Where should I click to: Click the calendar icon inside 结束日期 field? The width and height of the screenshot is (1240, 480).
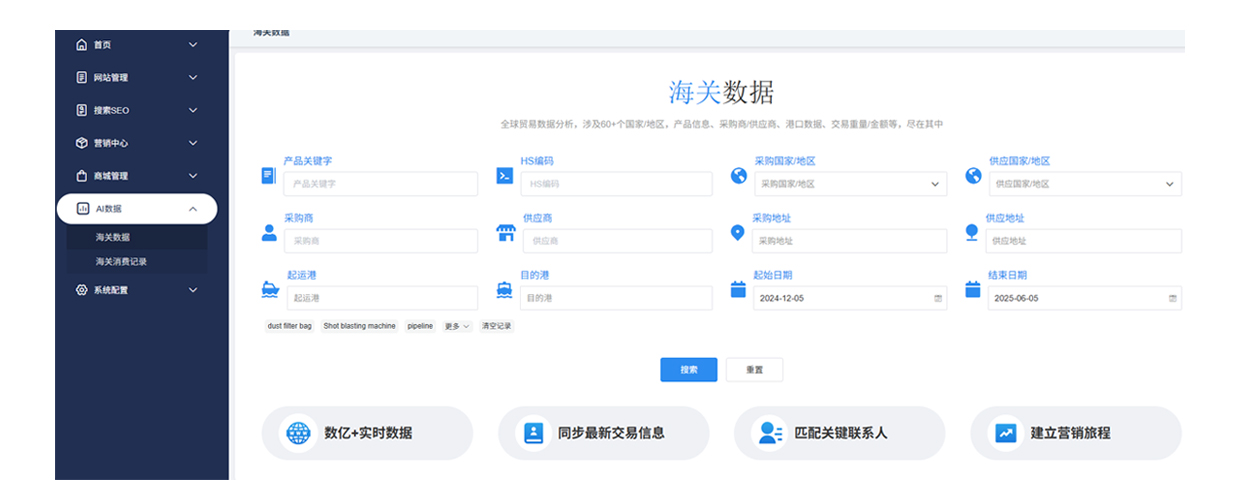point(1173,298)
